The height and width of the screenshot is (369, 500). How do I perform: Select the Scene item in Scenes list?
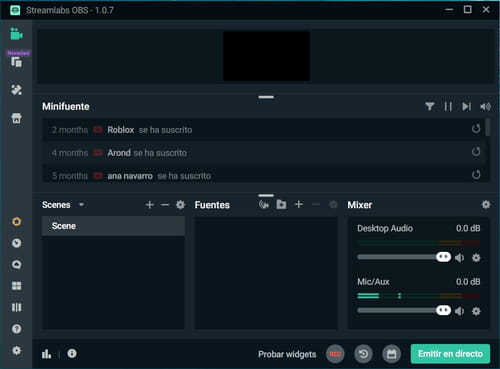point(113,226)
